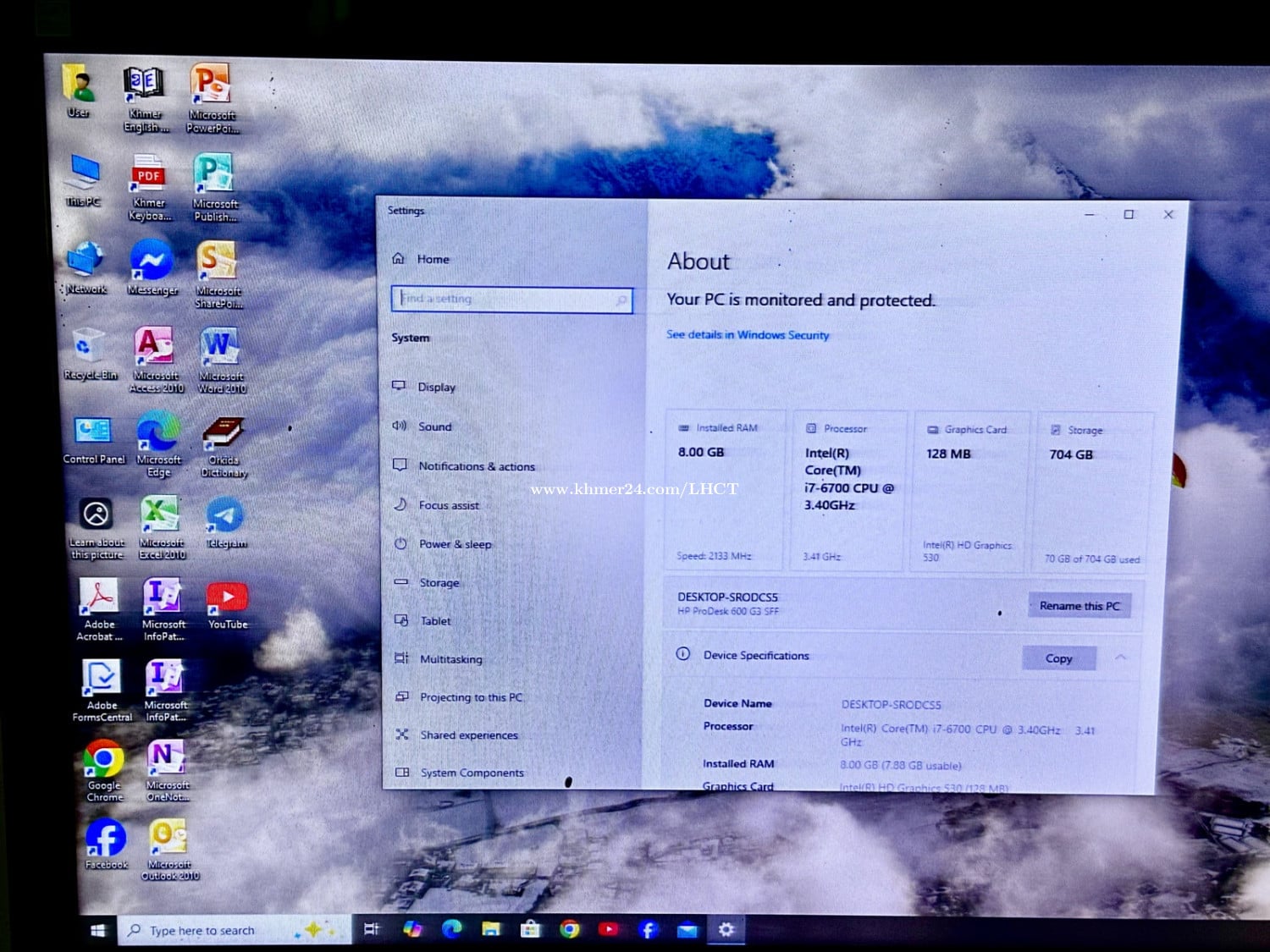This screenshot has height=952, width=1270.
Task: Click the Windows Start button
Action: pyautogui.click(x=97, y=930)
